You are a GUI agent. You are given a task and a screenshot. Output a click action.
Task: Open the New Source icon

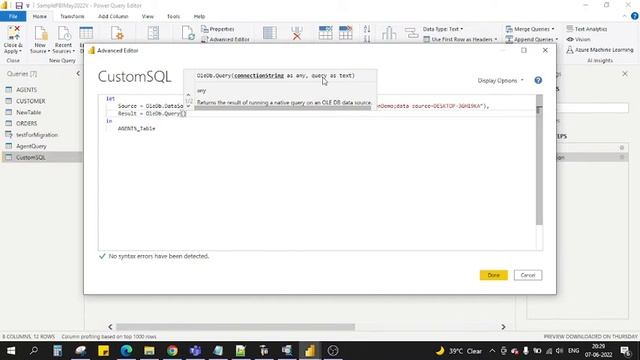click(40, 33)
